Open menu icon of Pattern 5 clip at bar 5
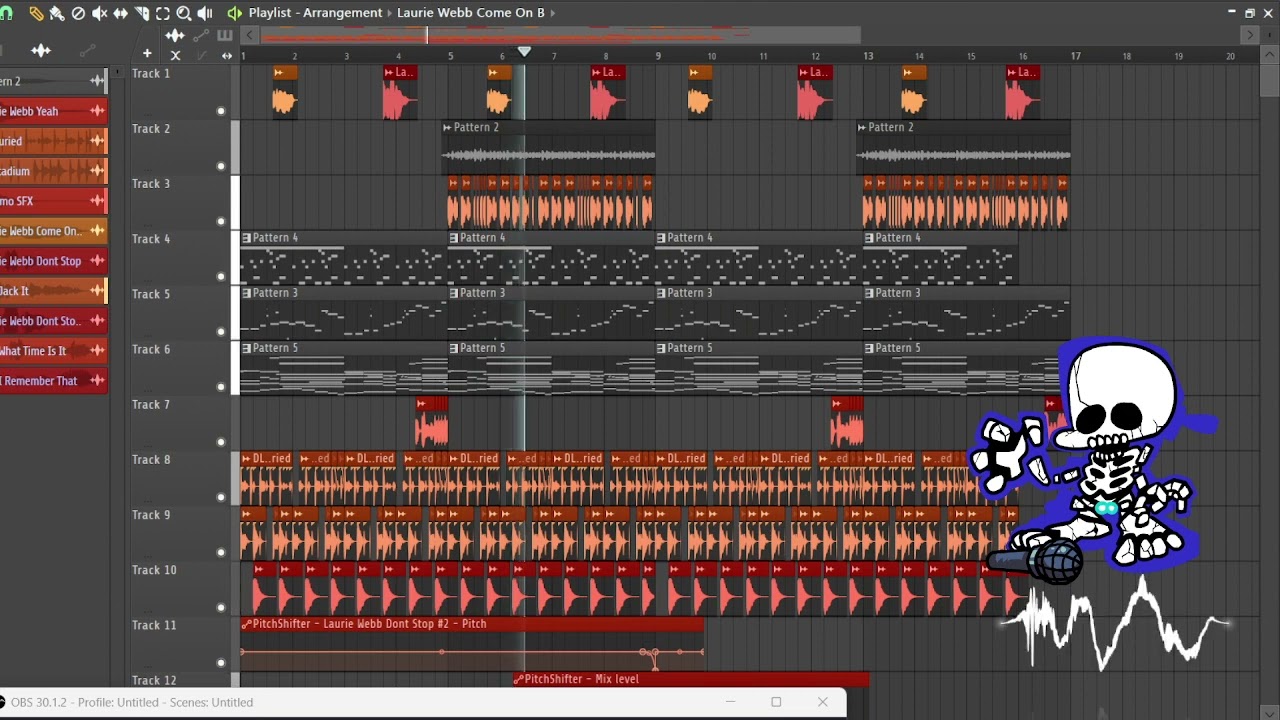 [x=453, y=348]
